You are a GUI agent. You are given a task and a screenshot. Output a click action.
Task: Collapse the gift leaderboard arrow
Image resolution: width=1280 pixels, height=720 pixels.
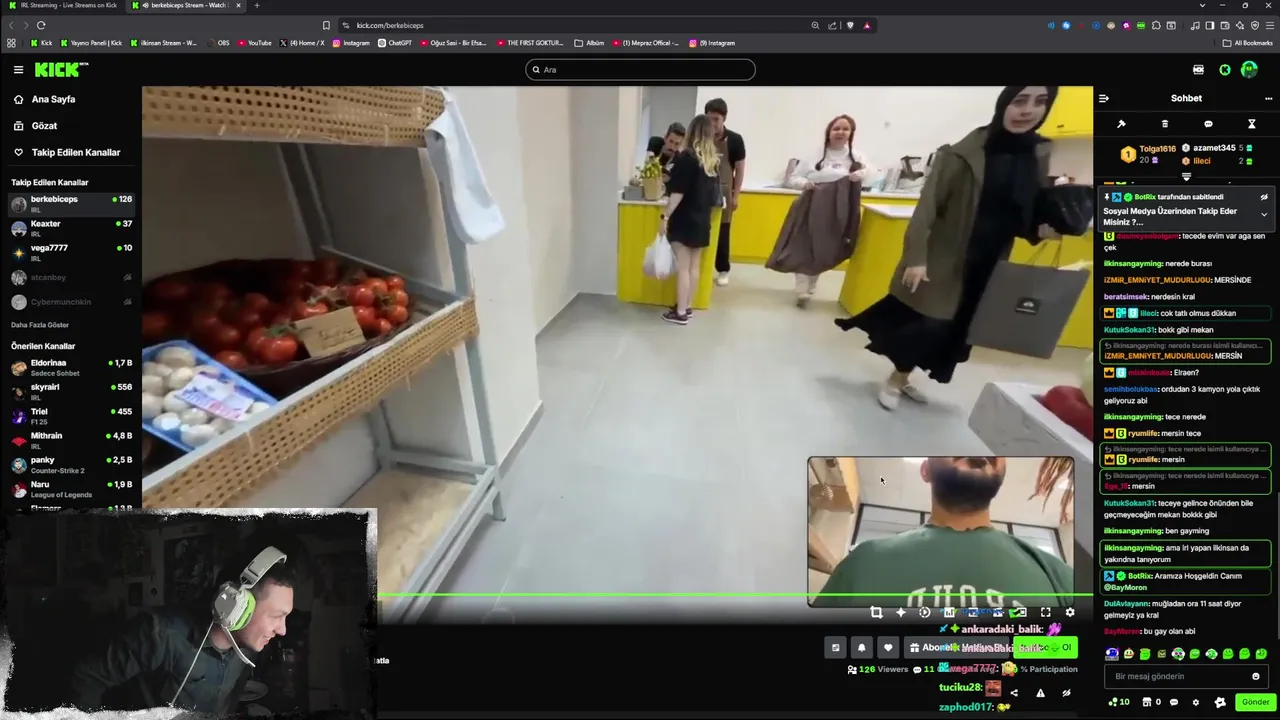click(x=1186, y=177)
